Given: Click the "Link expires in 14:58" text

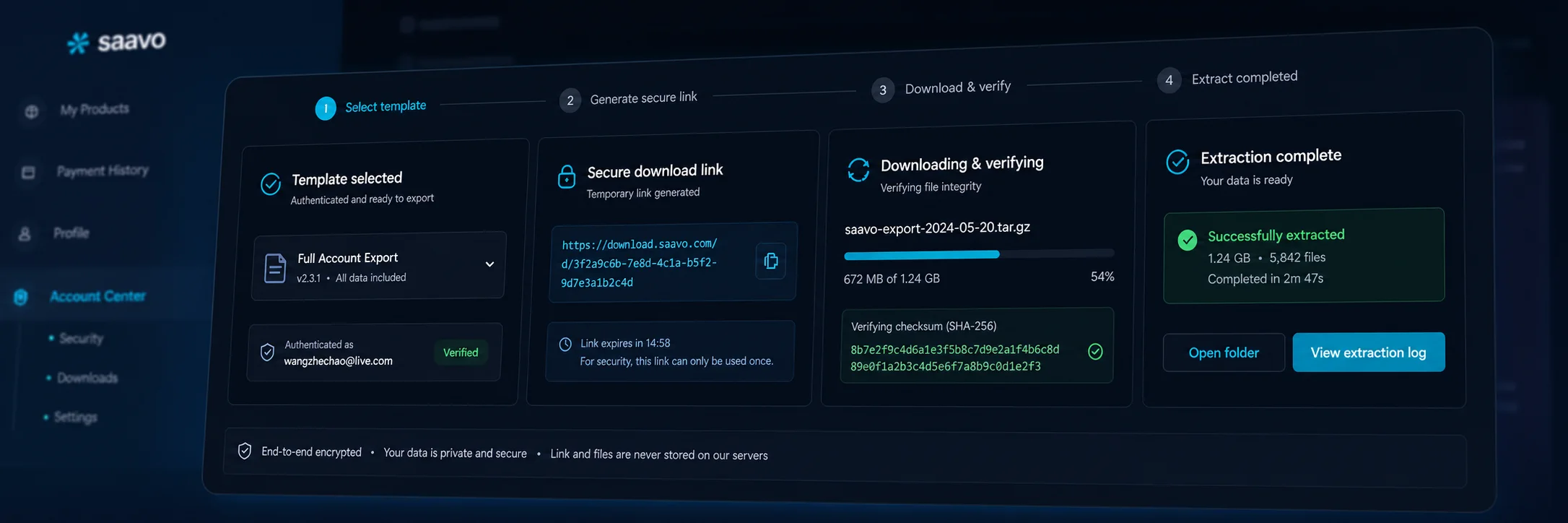Looking at the screenshot, I should pyautogui.click(x=625, y=343).
